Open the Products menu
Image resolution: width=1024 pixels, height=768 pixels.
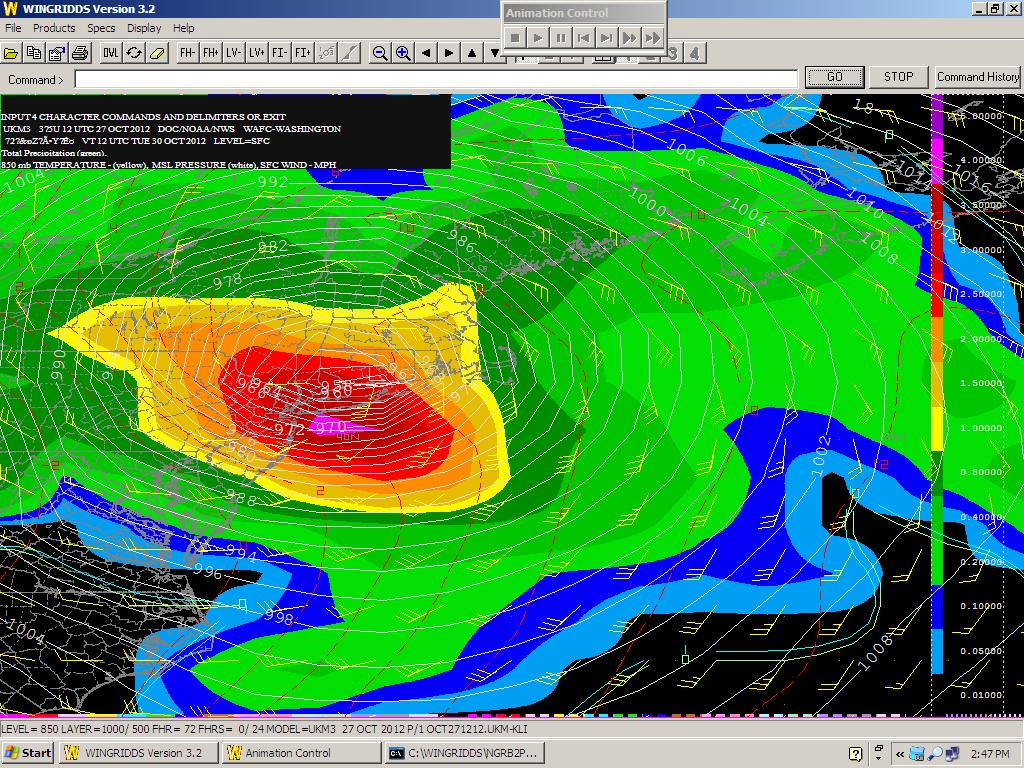(54, 28)
